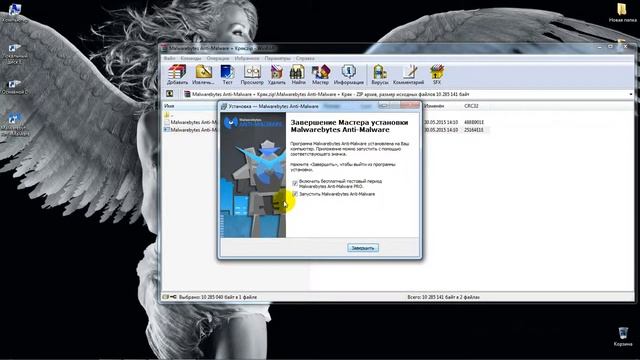
Task: Click the Вирусы (Virus scan) toolbar icon
Action: [x=380, y=75]
